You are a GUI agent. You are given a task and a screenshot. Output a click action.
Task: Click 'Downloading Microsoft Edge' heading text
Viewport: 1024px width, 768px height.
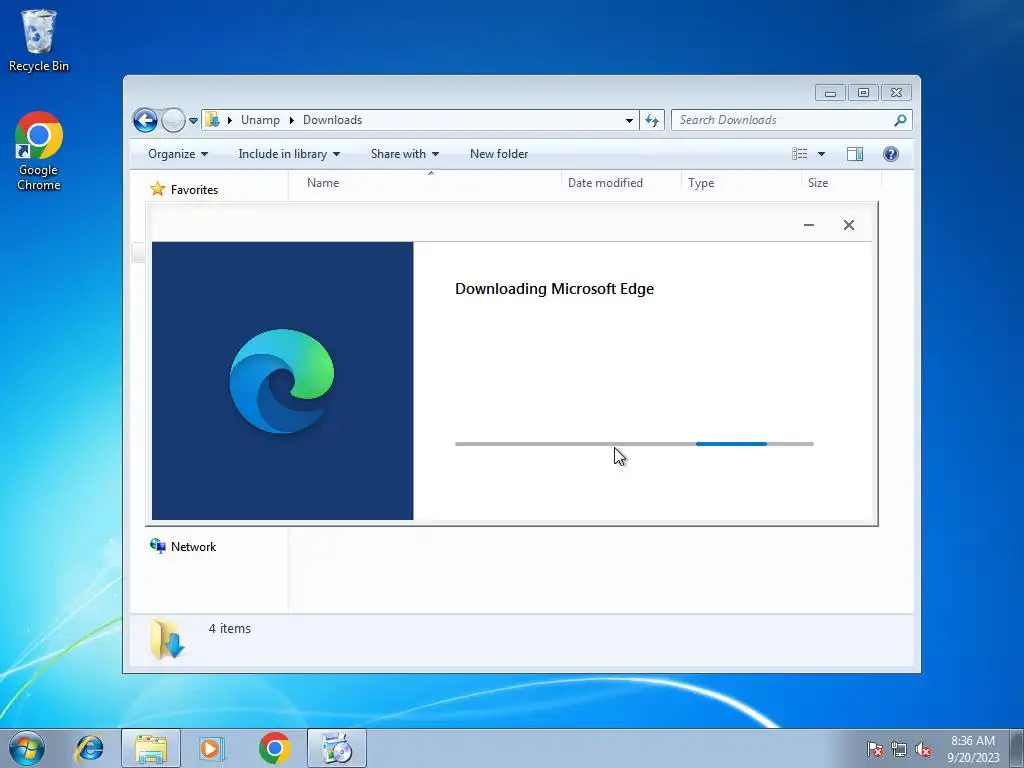554,289
